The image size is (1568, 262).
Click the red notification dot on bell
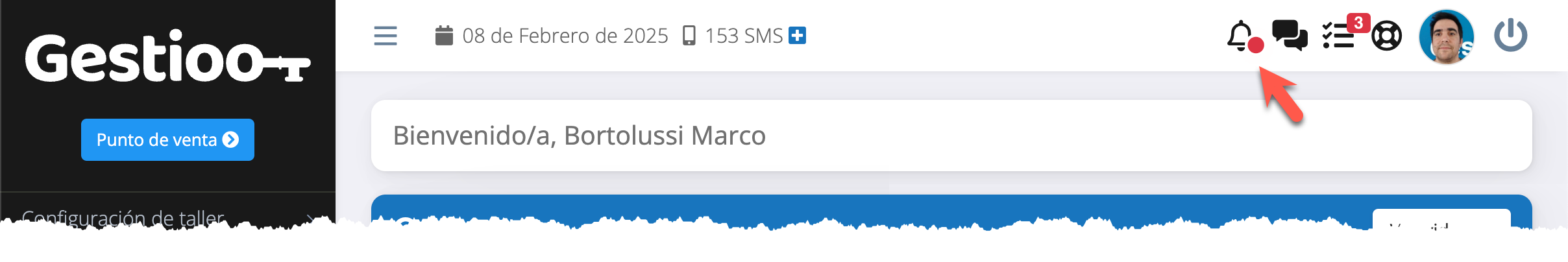[1256, 45]
